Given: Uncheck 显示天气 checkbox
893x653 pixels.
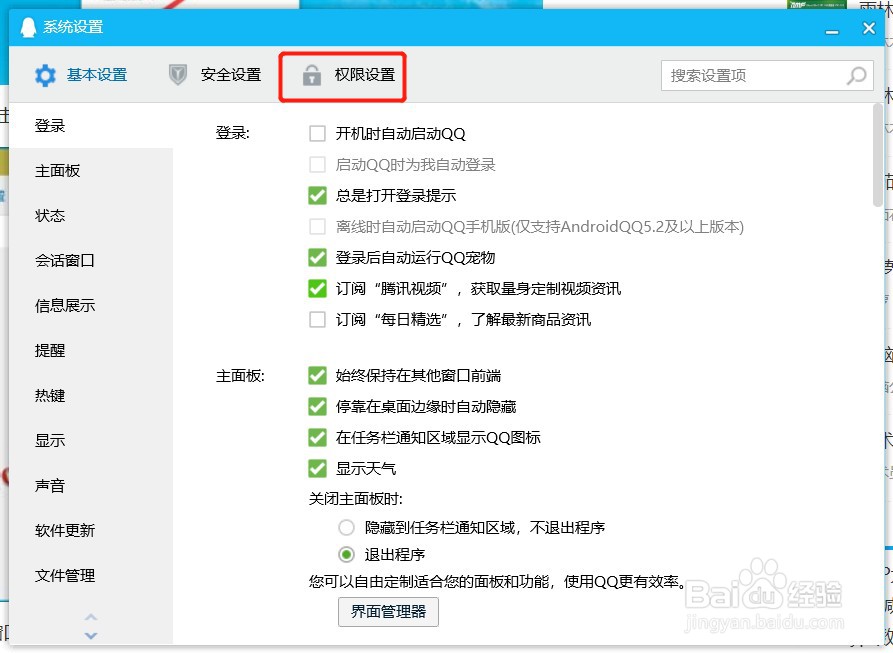Looking at the screenshot, I should click(x=317, y=468).
